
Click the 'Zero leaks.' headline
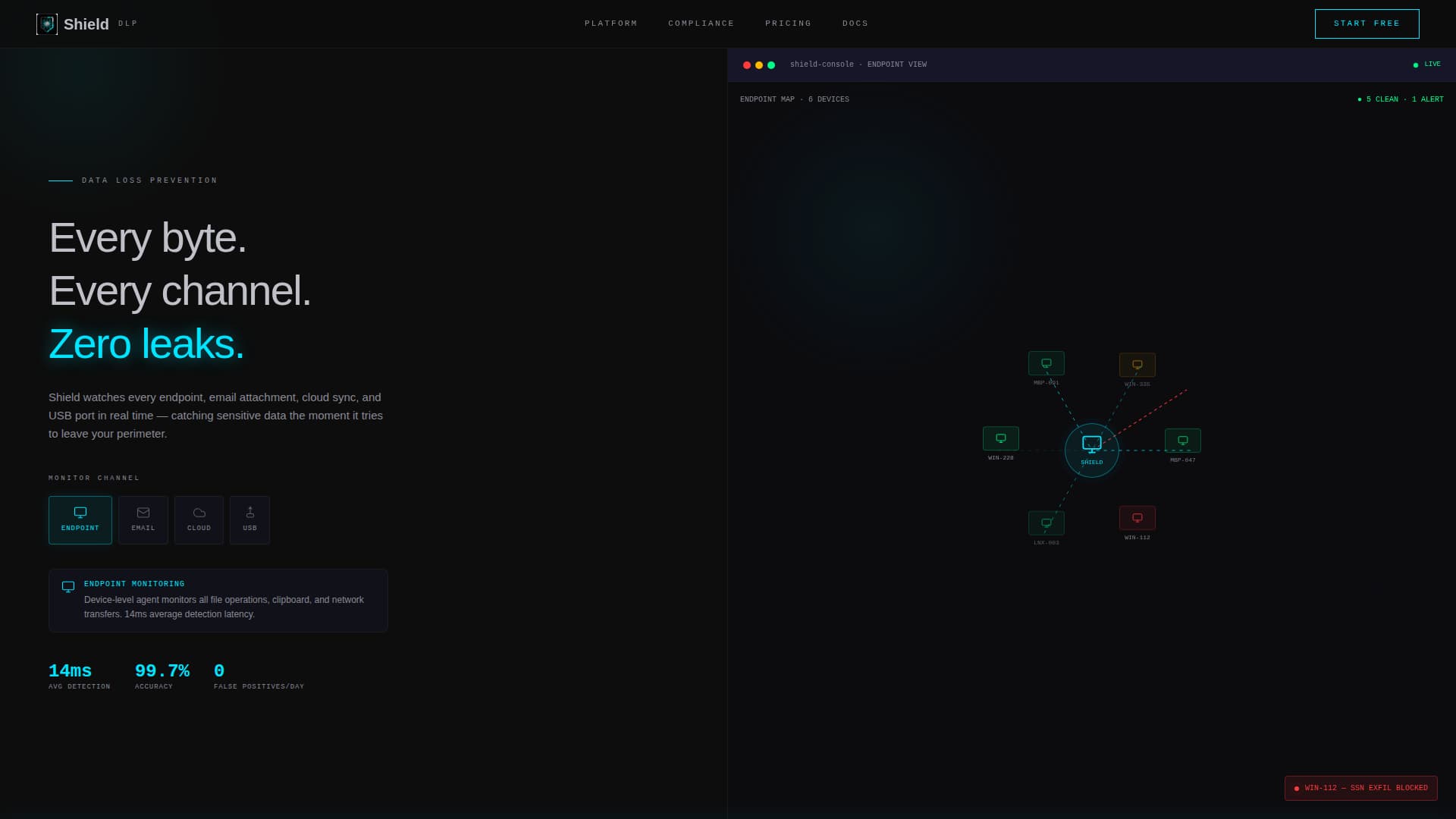pos(146,344)
